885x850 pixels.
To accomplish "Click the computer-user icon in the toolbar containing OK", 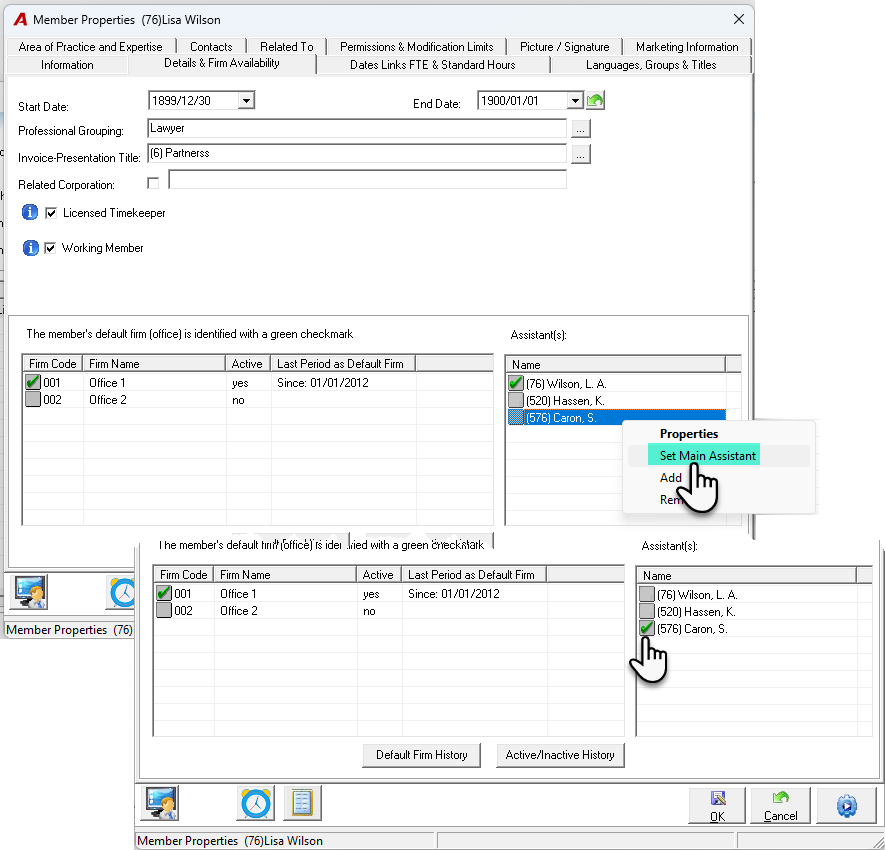I will coord(160,803).
